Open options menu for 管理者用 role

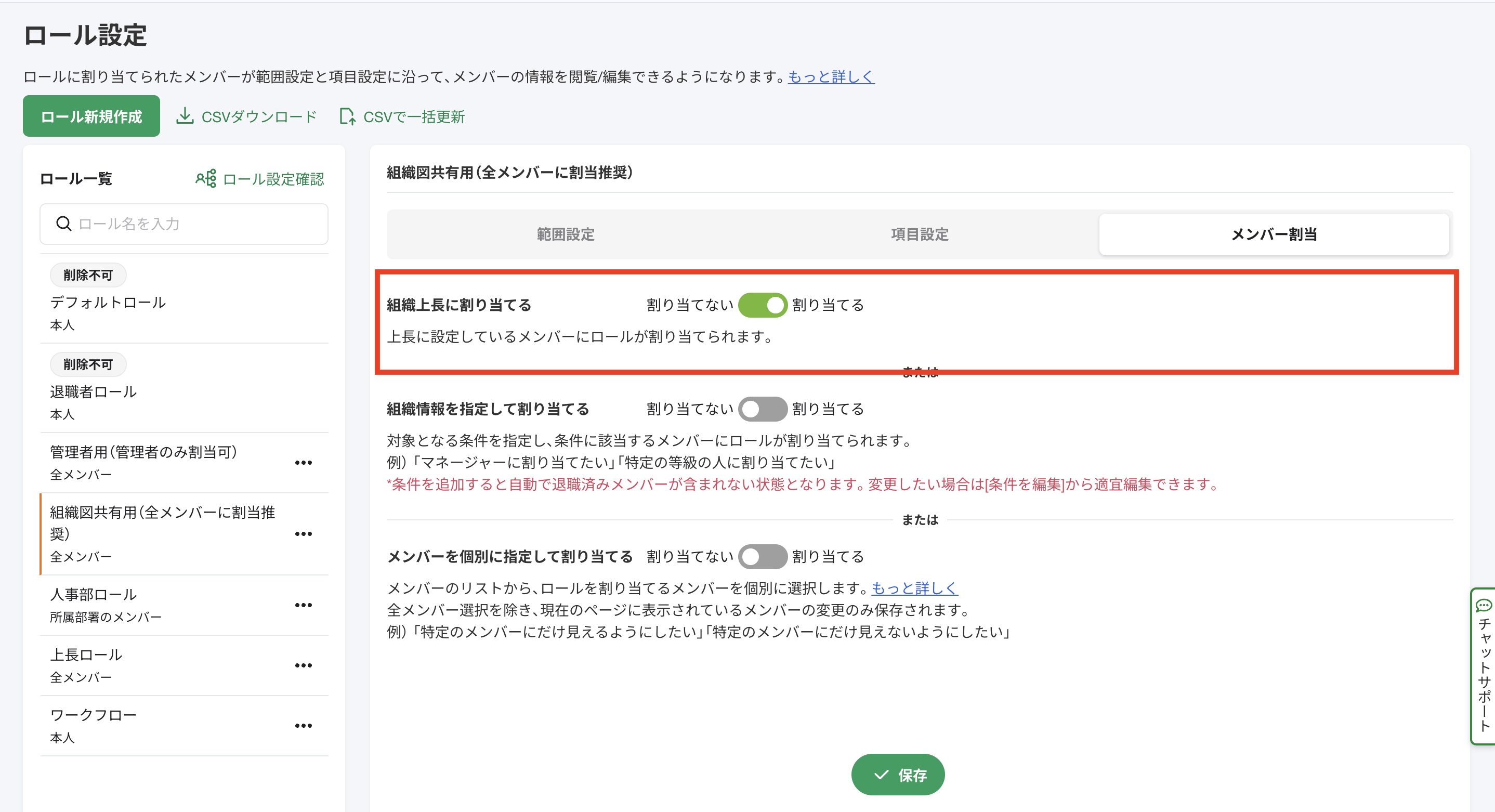[x=303, y=463]
